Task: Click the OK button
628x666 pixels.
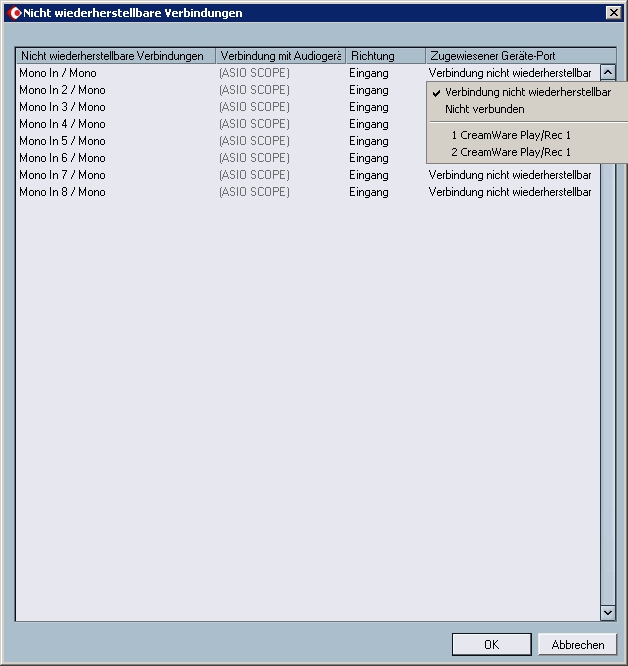Action: click(491, 644)
